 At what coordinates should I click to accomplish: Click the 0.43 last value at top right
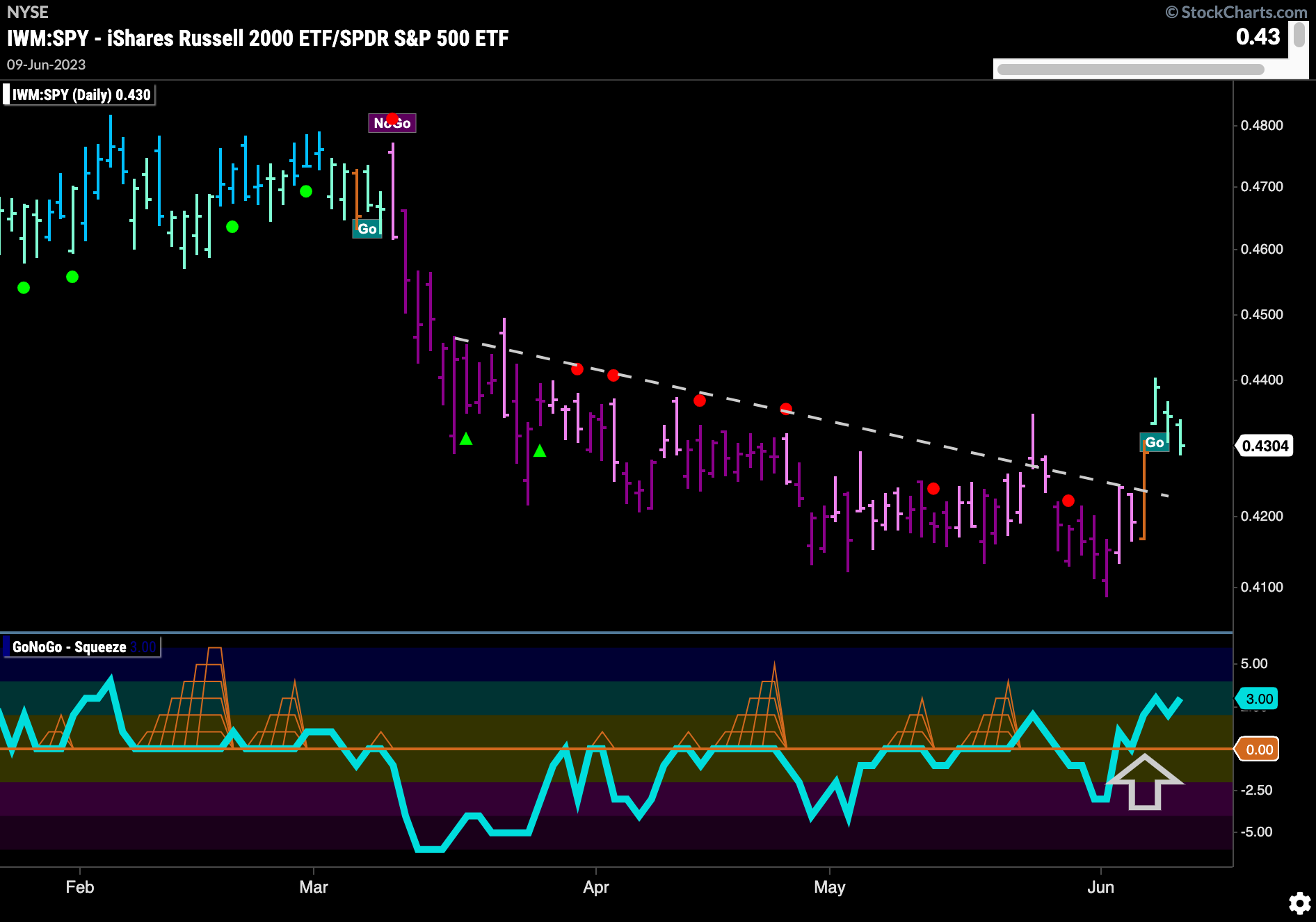(1258, 36)
